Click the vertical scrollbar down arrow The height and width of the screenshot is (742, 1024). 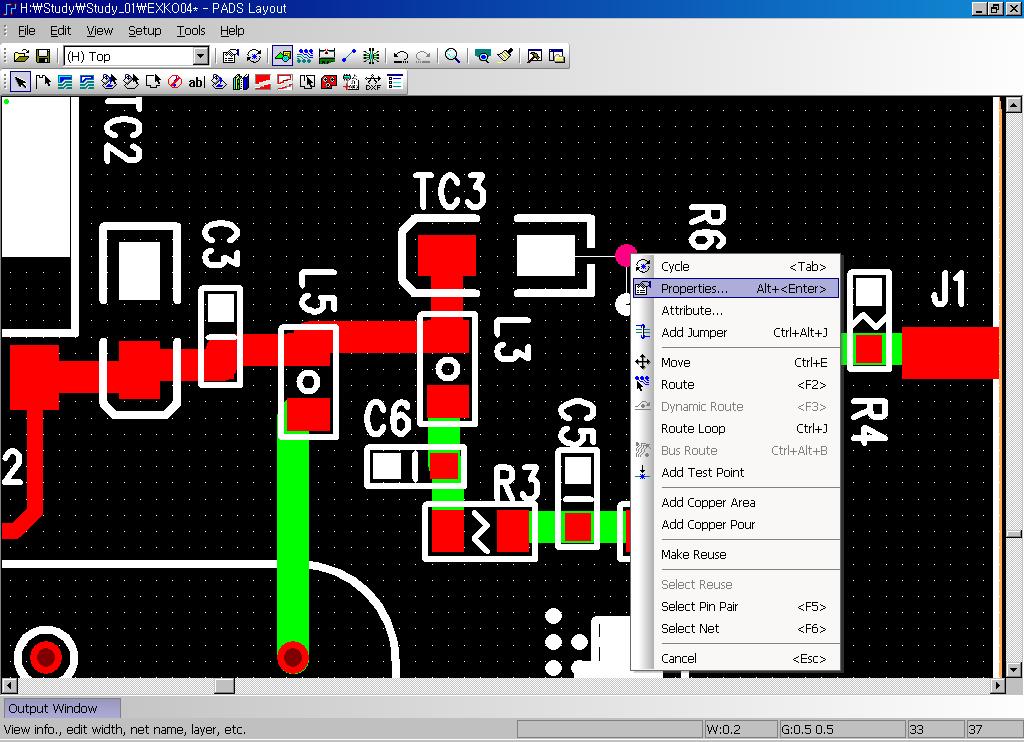point(1014,670)
